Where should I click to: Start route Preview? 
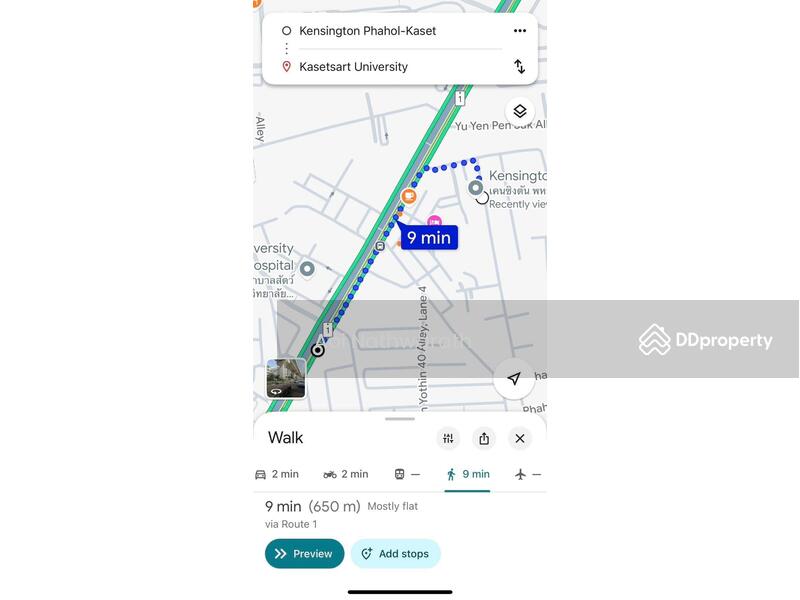pos(305,554)
